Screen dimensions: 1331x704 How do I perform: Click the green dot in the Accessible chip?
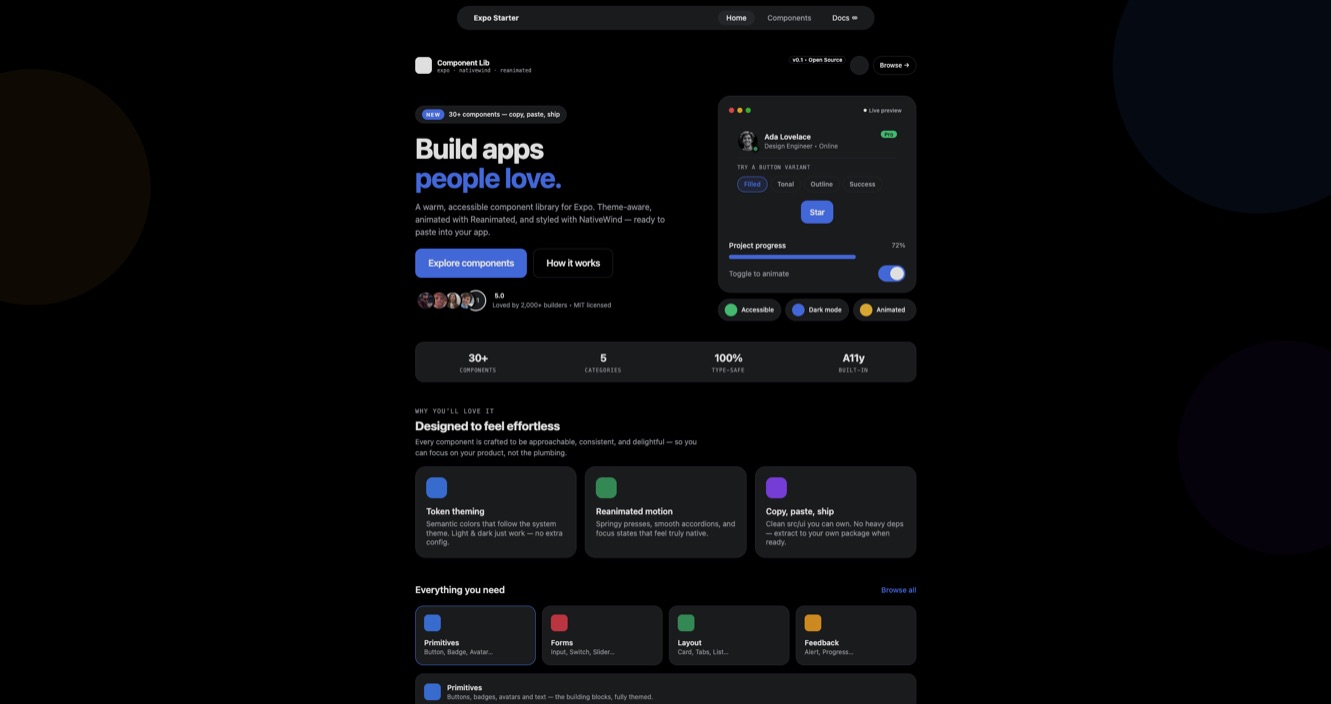click(x=731, y=310)
